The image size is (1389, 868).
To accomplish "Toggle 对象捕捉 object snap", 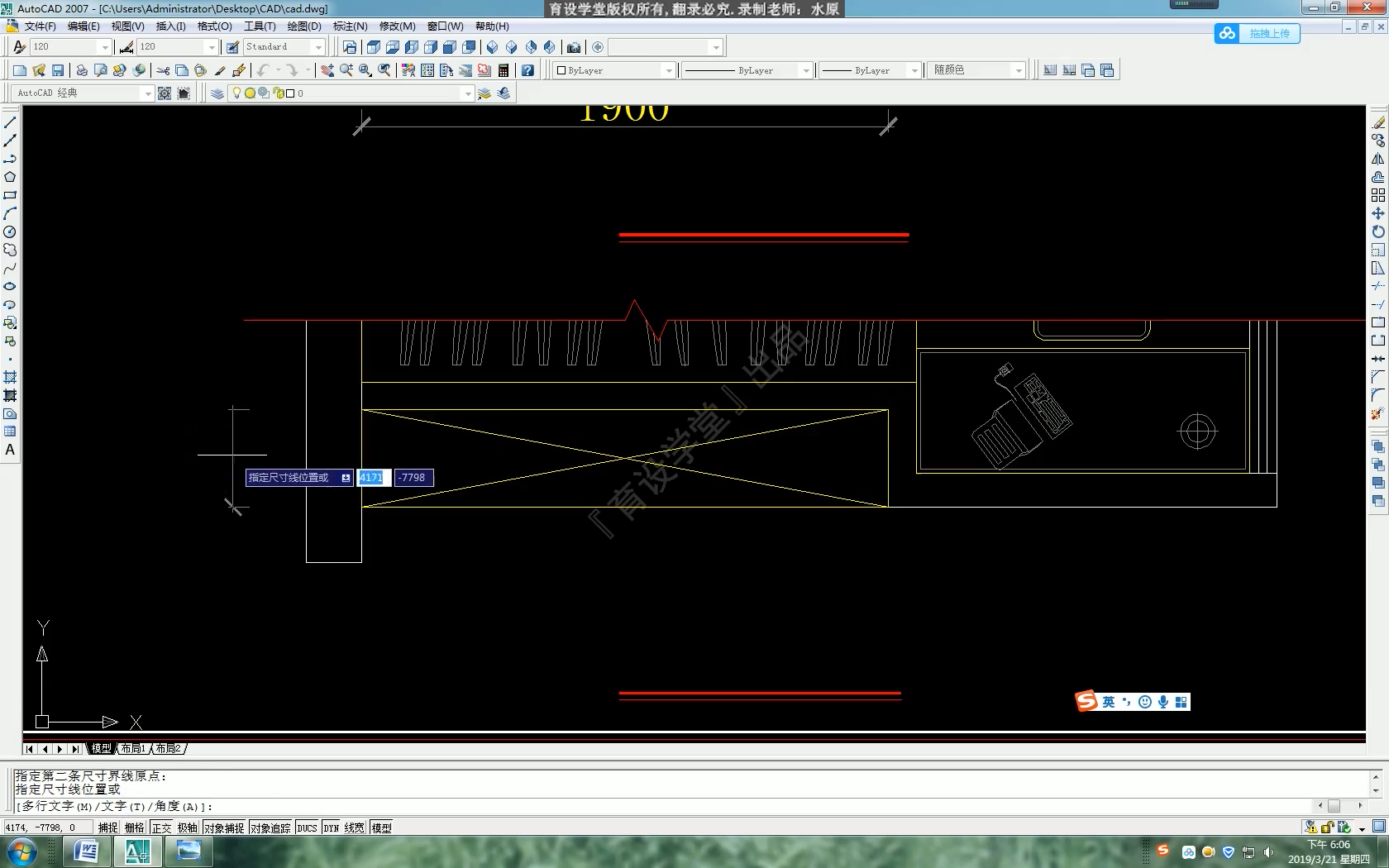I will click(x=224, y=827).
